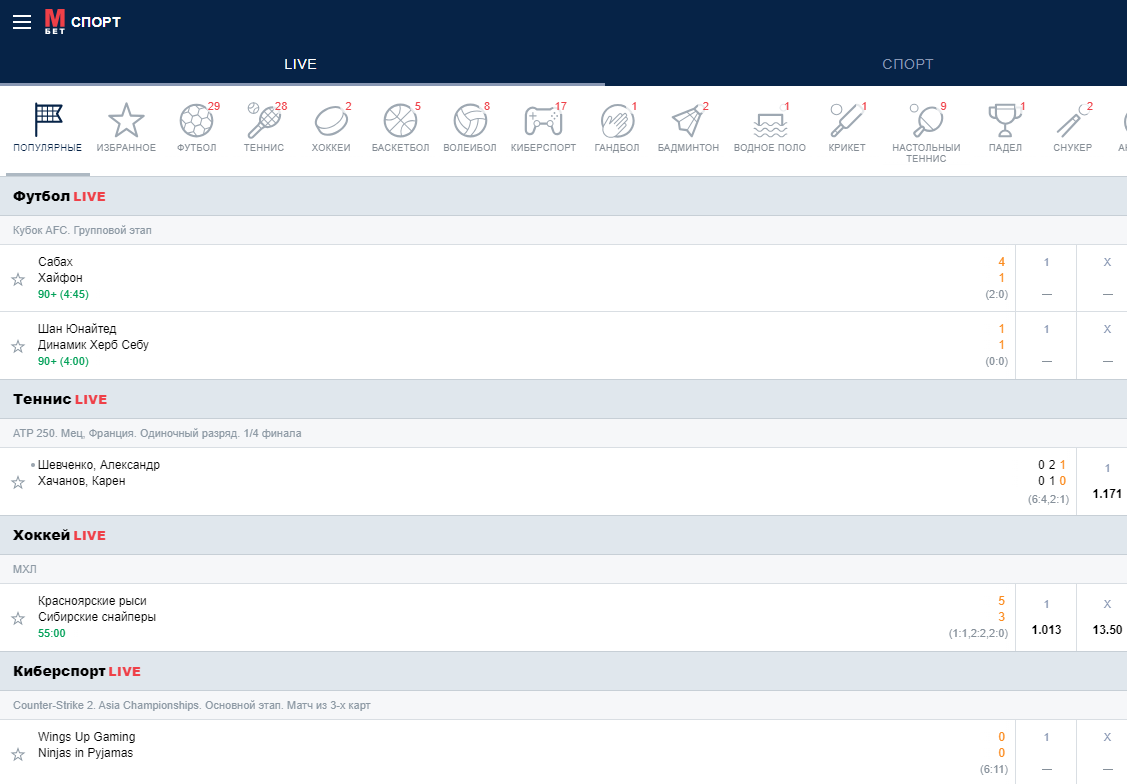Click the MBet Sport logo

click(83, 22)
